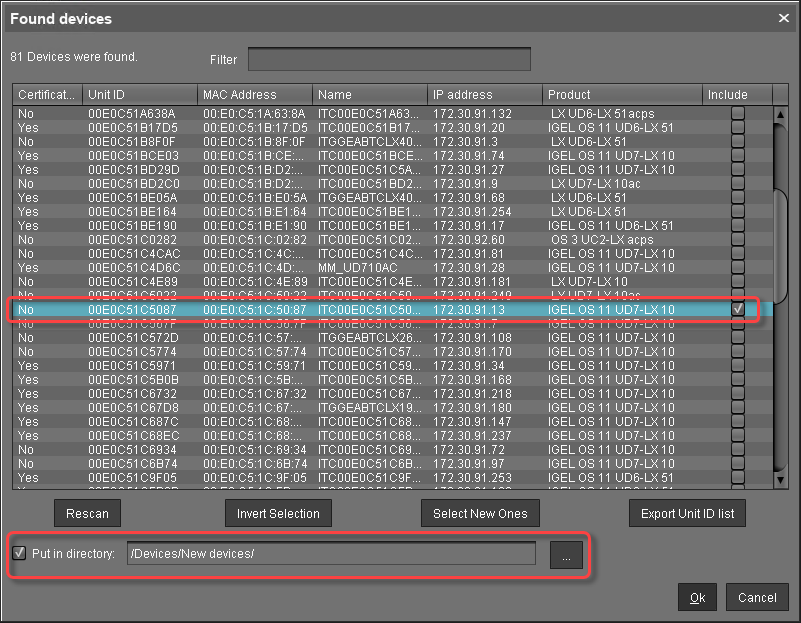Sort by MAC Address column header
Viewport: 801px width, 623px height.
pos(254,95)
